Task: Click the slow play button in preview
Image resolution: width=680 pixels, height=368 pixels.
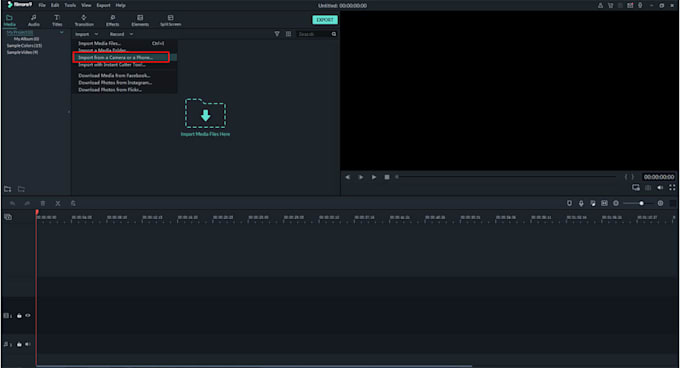Action: pyautogui.click(x=360, y=177)
